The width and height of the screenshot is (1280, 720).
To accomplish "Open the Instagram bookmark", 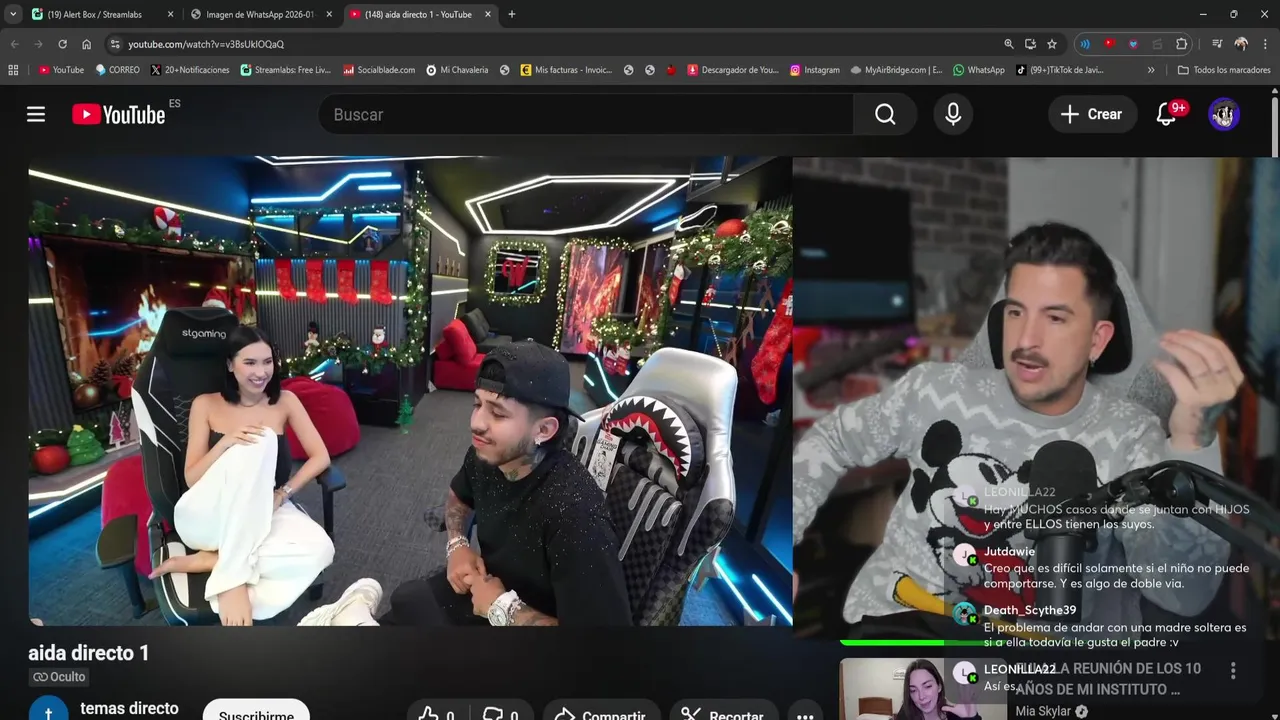I will pyautogui.click(x=814, y=70).
